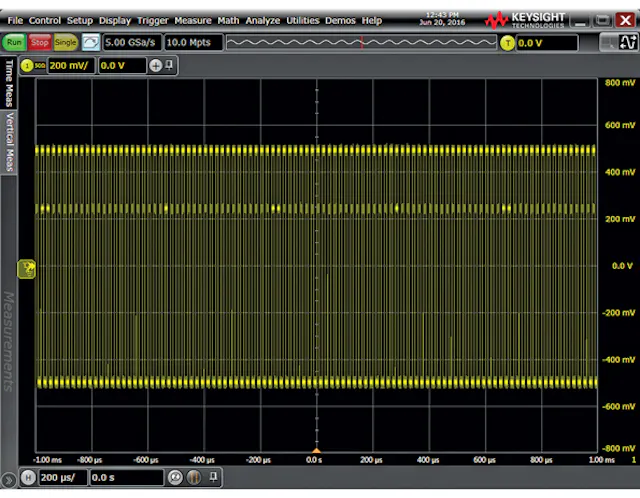Open the Help menu
The height and width of the screenshot is (498, 640).
pyautogui.click(x=371, y=20)
